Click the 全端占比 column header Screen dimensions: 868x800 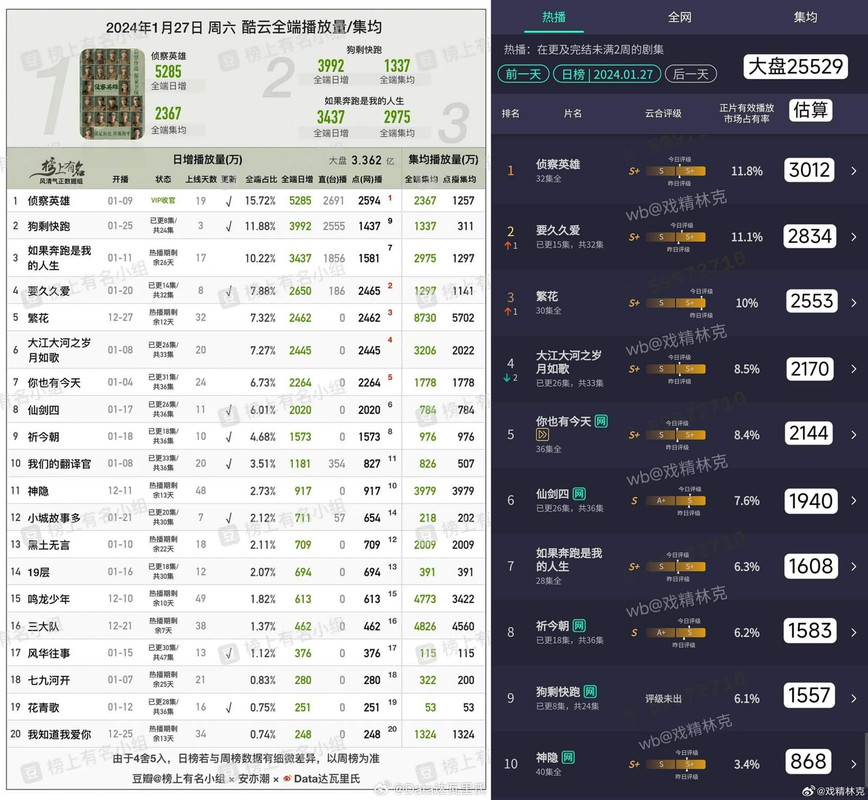click(x=261, y=179)
